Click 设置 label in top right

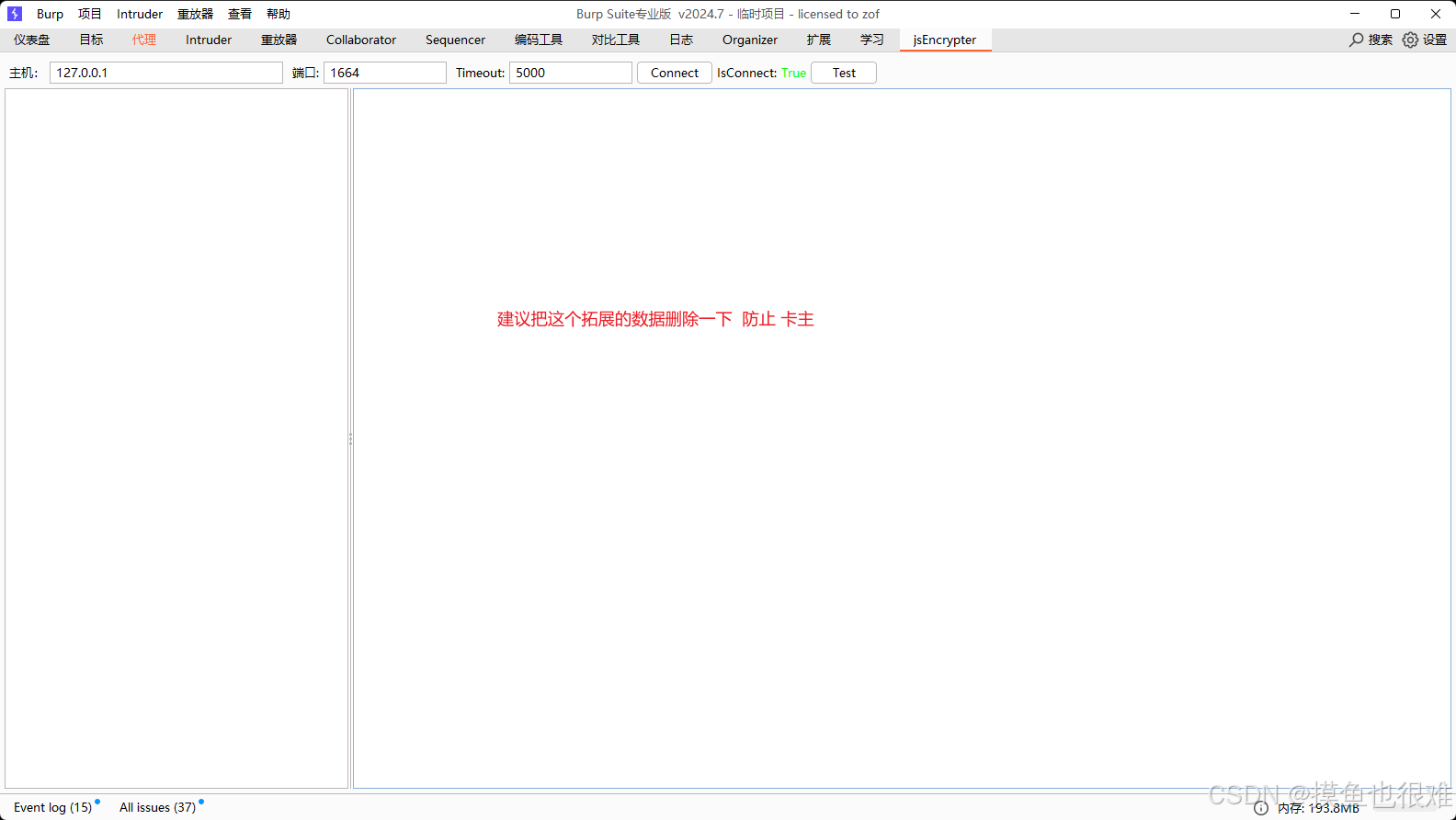click(1435, 40)
